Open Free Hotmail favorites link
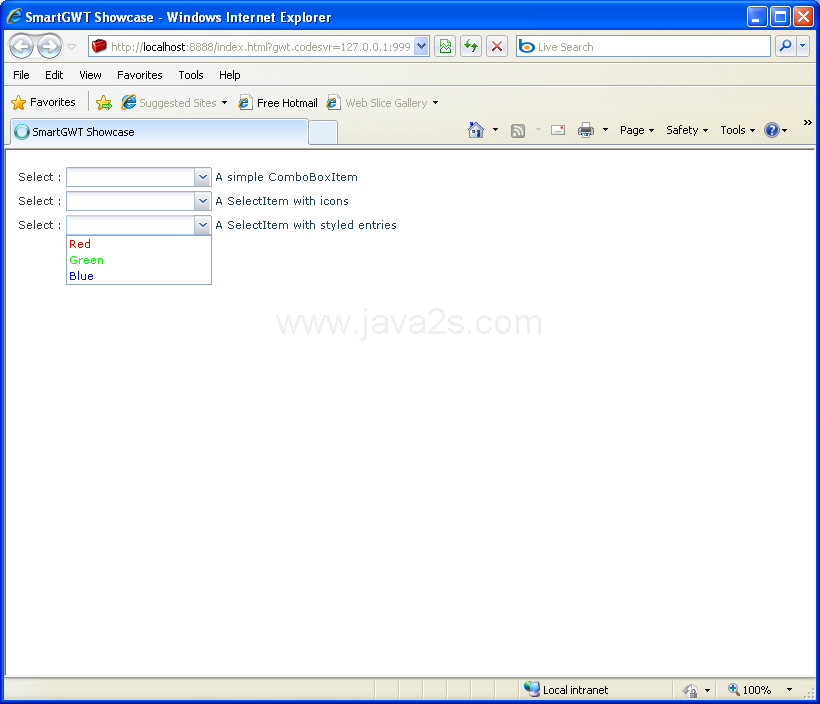This screenshot has width=820, height=704. pyautogui.click(x=278, y=103)
